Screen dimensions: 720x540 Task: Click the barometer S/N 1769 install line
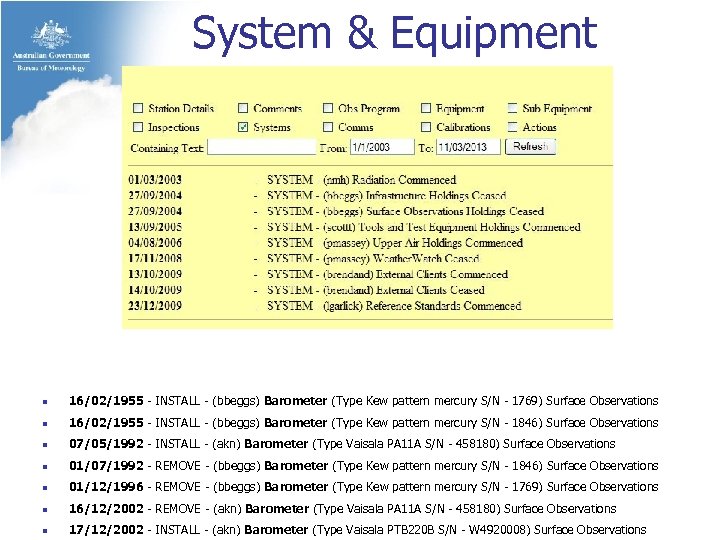coord(364,401)
